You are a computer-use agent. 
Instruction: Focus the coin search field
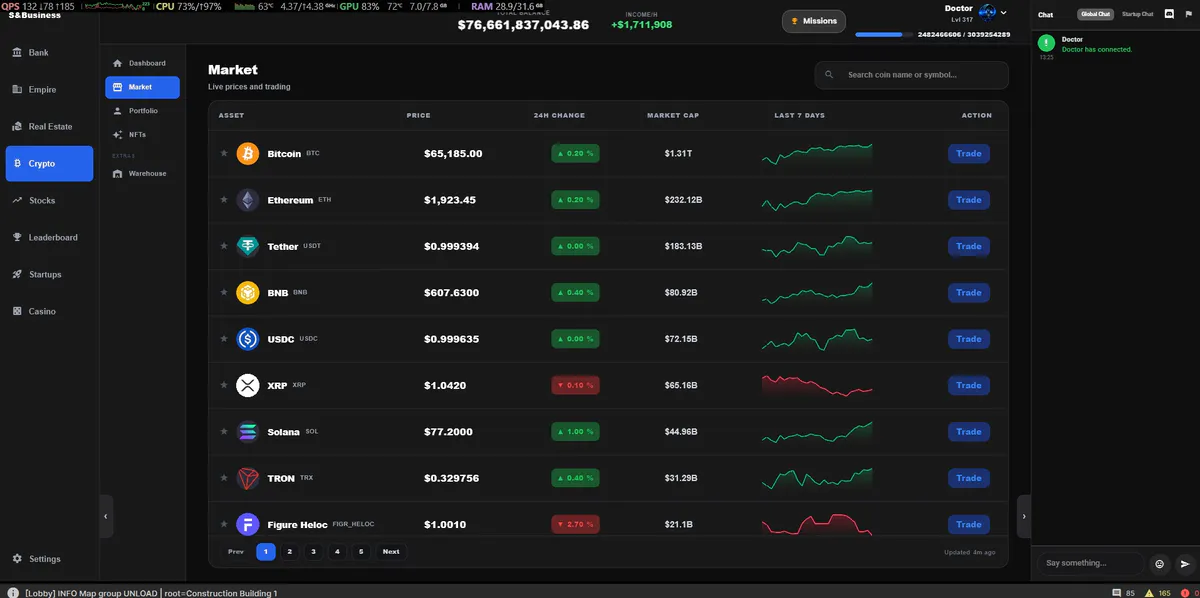(x=912, y=75)
